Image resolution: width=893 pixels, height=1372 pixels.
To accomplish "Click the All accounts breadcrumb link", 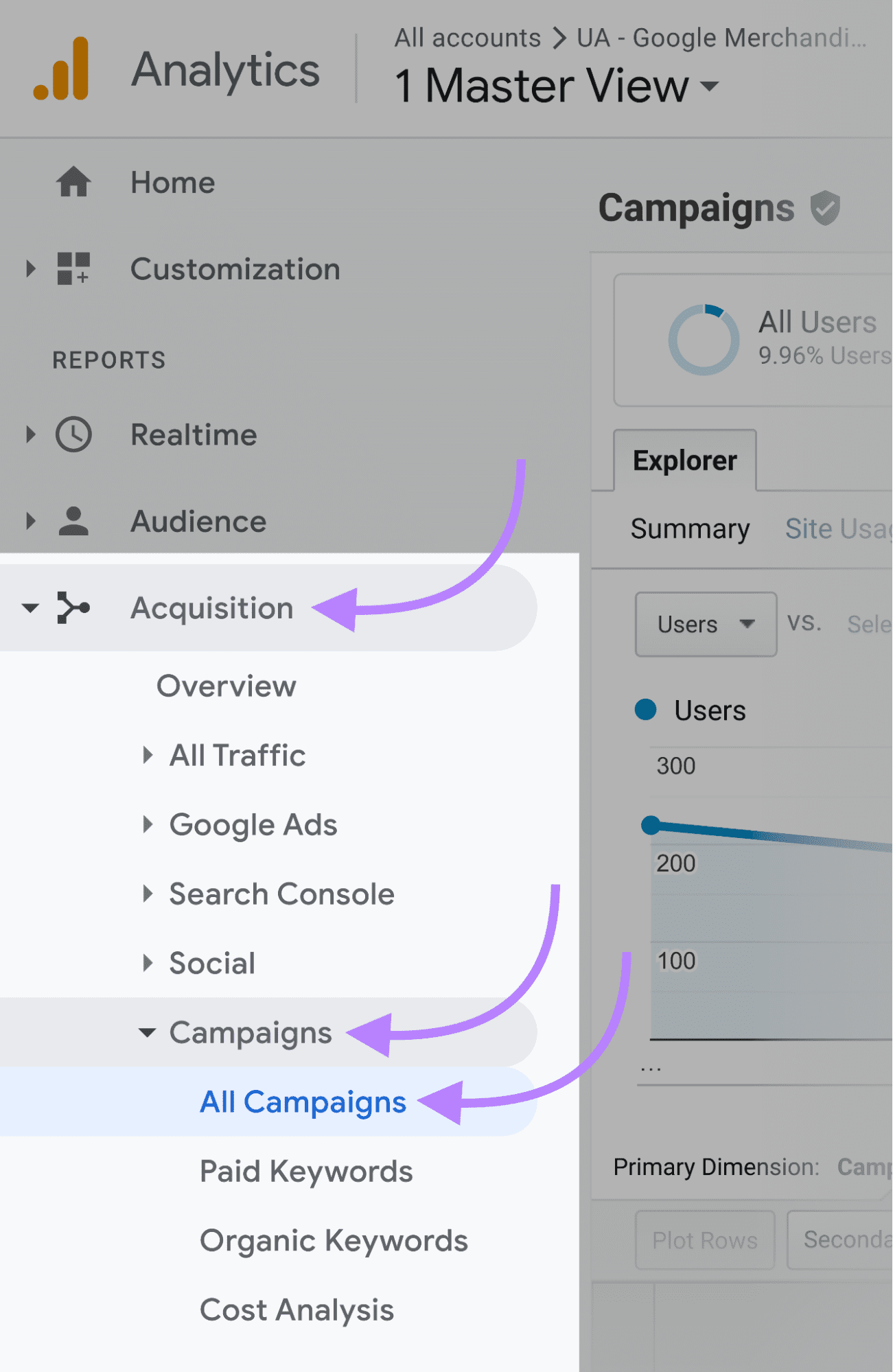I will (x=467, y=38).
